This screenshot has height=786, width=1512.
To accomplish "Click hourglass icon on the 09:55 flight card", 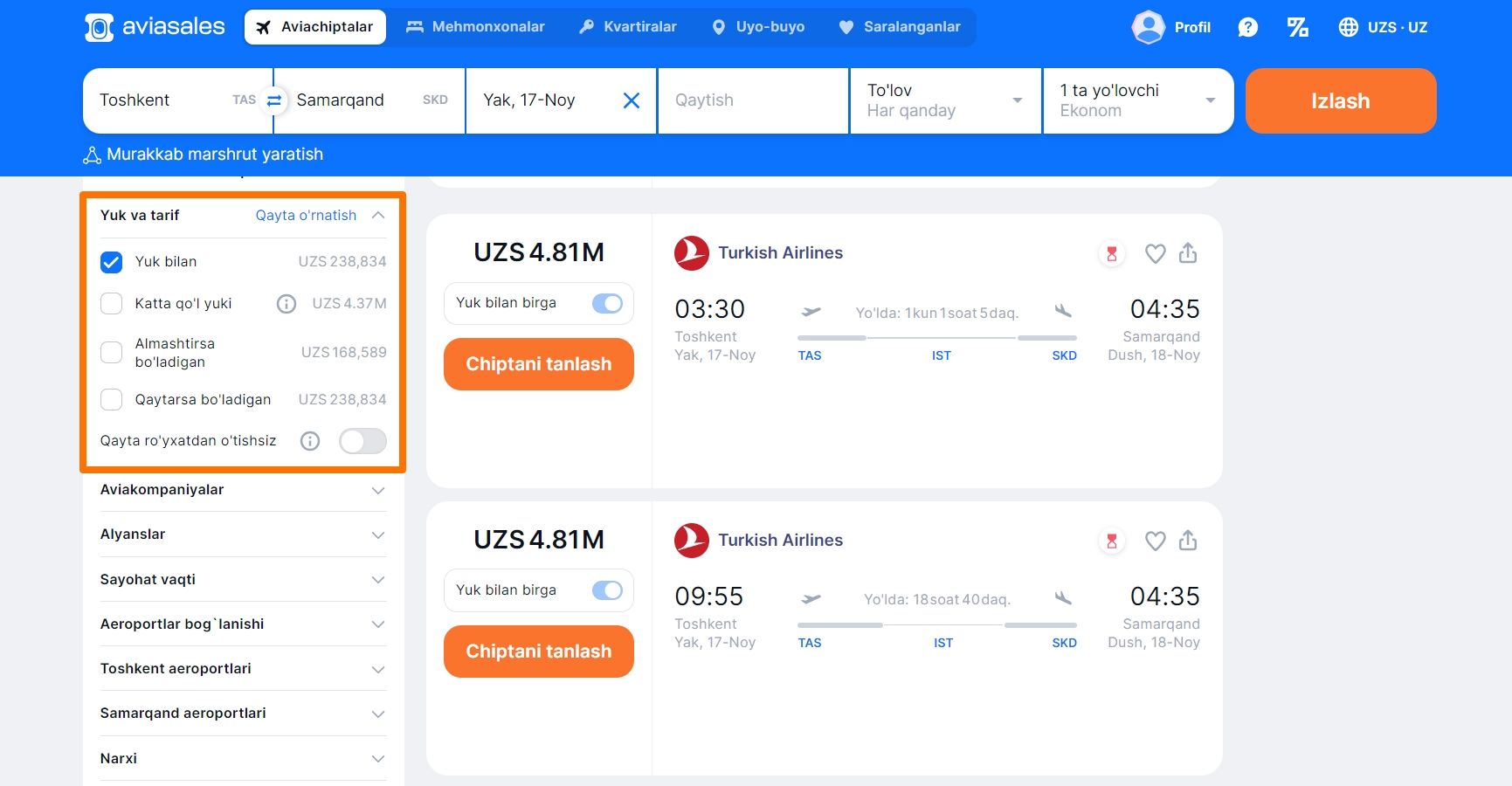I will click(1112, 541).
